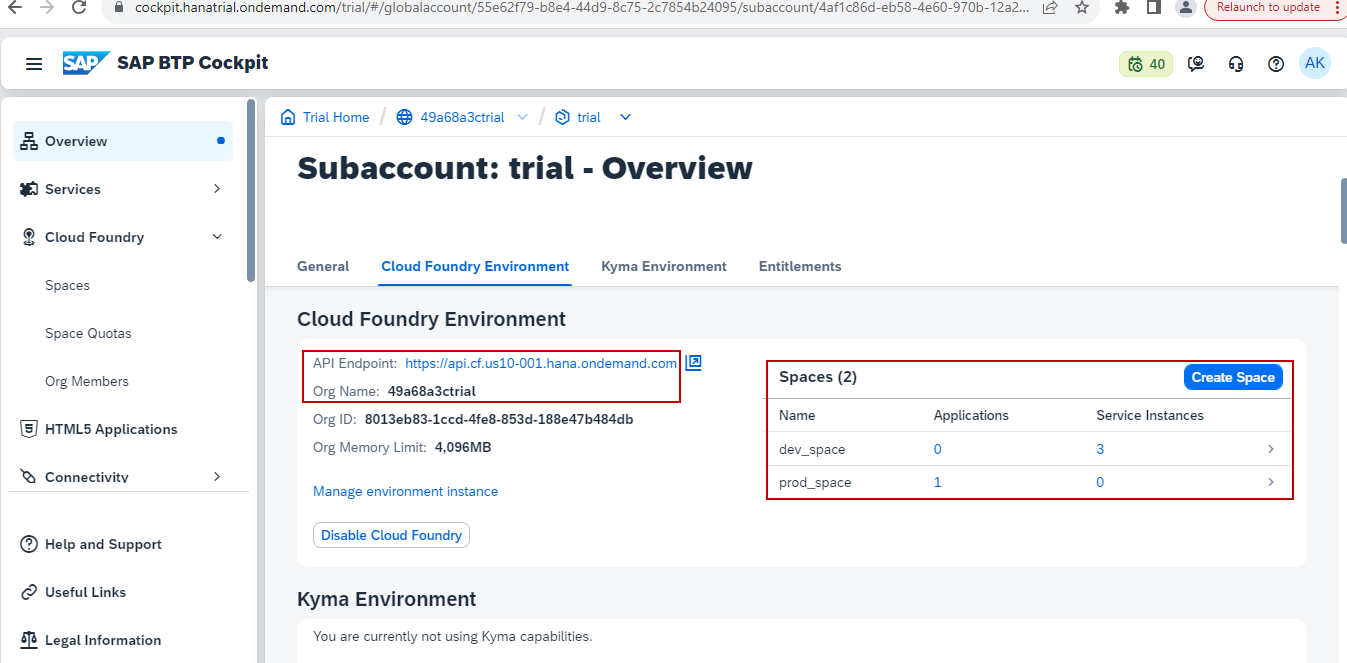Viewport: 1347px width, 663px height.
Task: Select the Org Name value 49a68a3ctrial
Action: click(x=432, y=391)
